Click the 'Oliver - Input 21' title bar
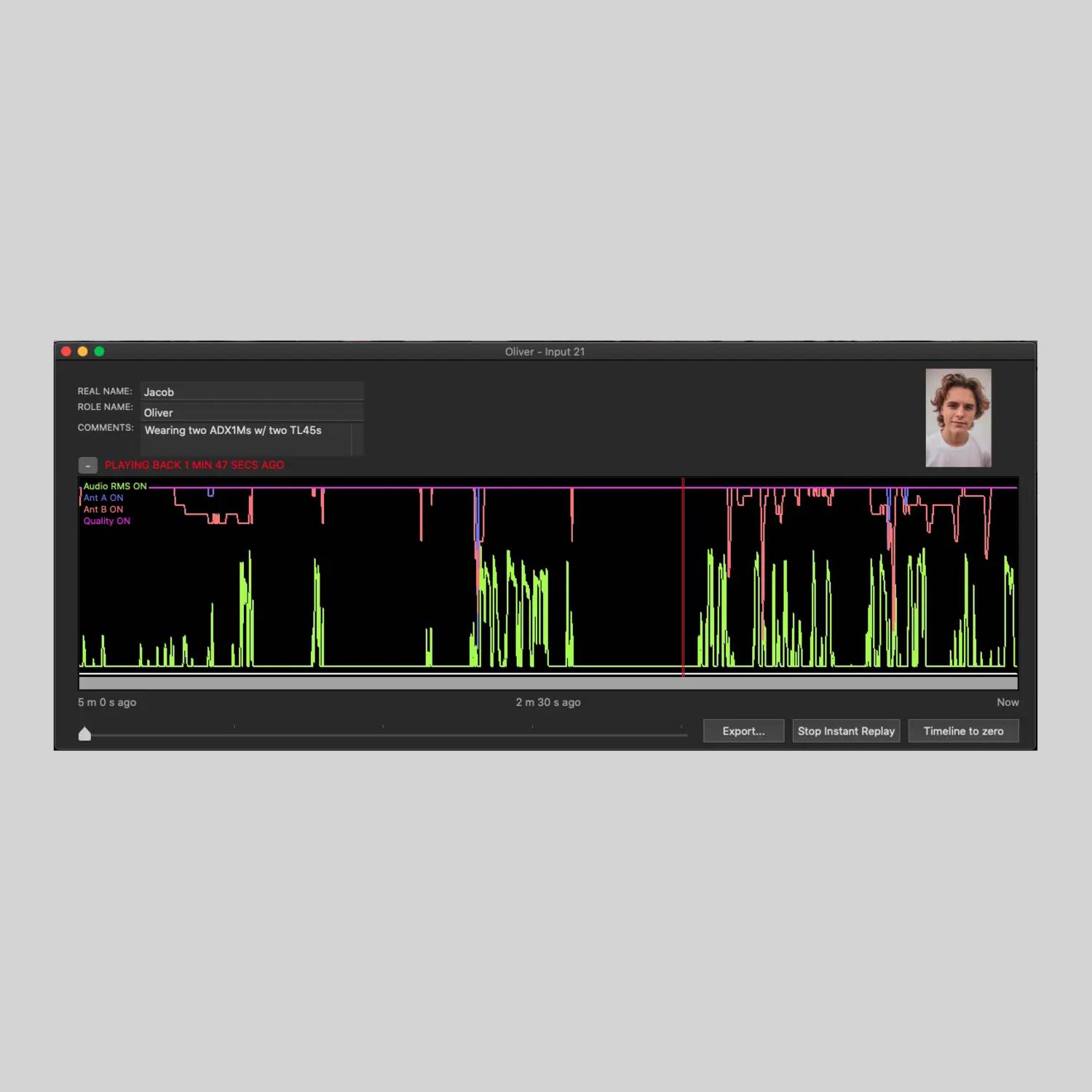The height and width of the screenshot is (1092, 1092). click(545, 352)
